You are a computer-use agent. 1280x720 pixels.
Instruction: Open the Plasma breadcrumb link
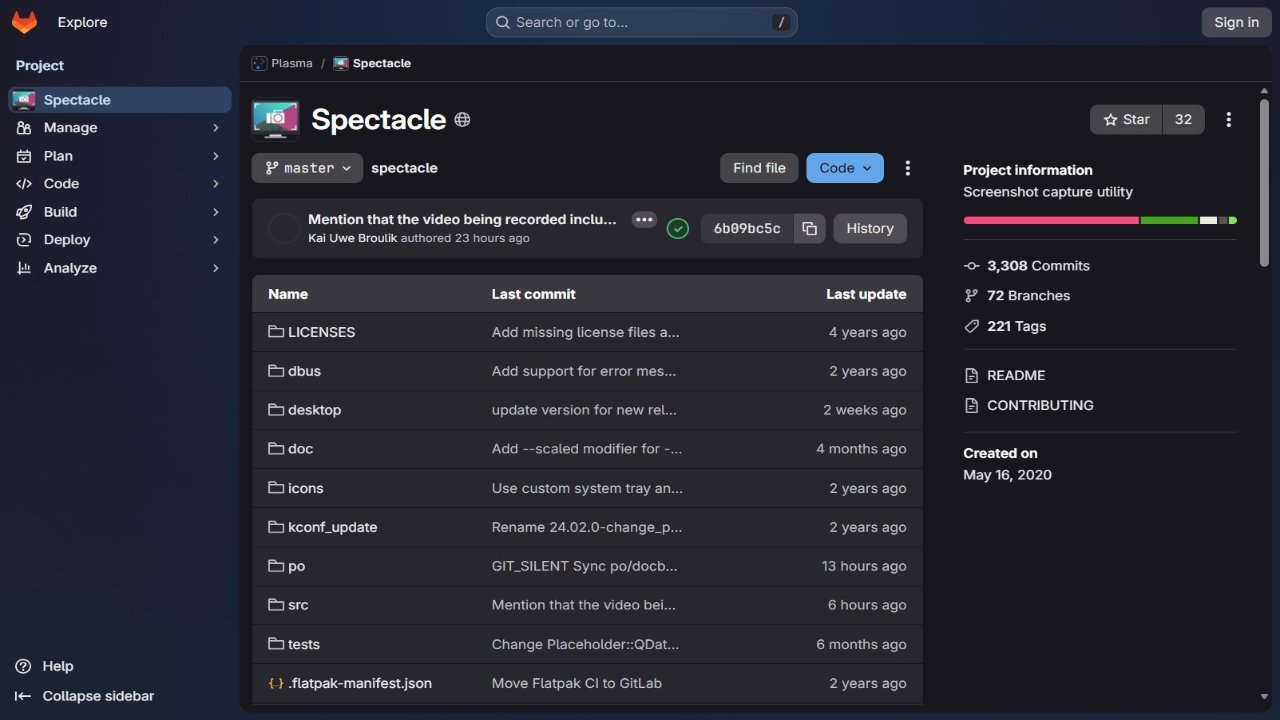click(x=292, y=63)
